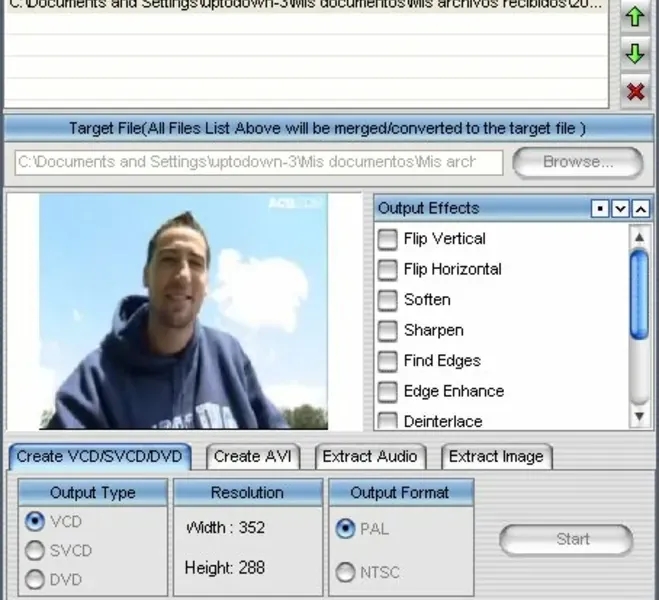Select the source file row in list
Viewport: 659px width, 600px height.
pyautogui.click(x=306, y=5)
